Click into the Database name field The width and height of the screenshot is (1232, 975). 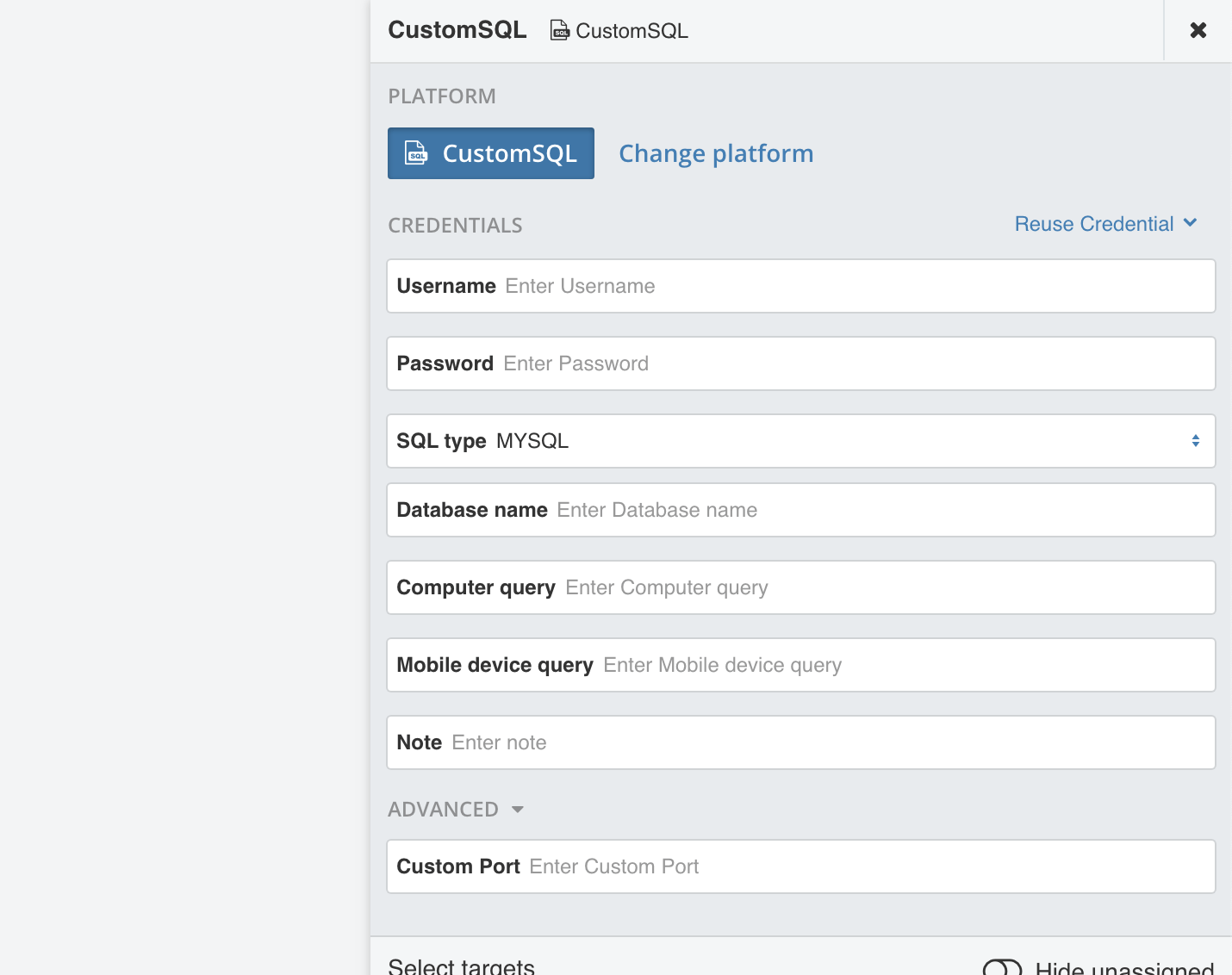click(x=801, y=510)
